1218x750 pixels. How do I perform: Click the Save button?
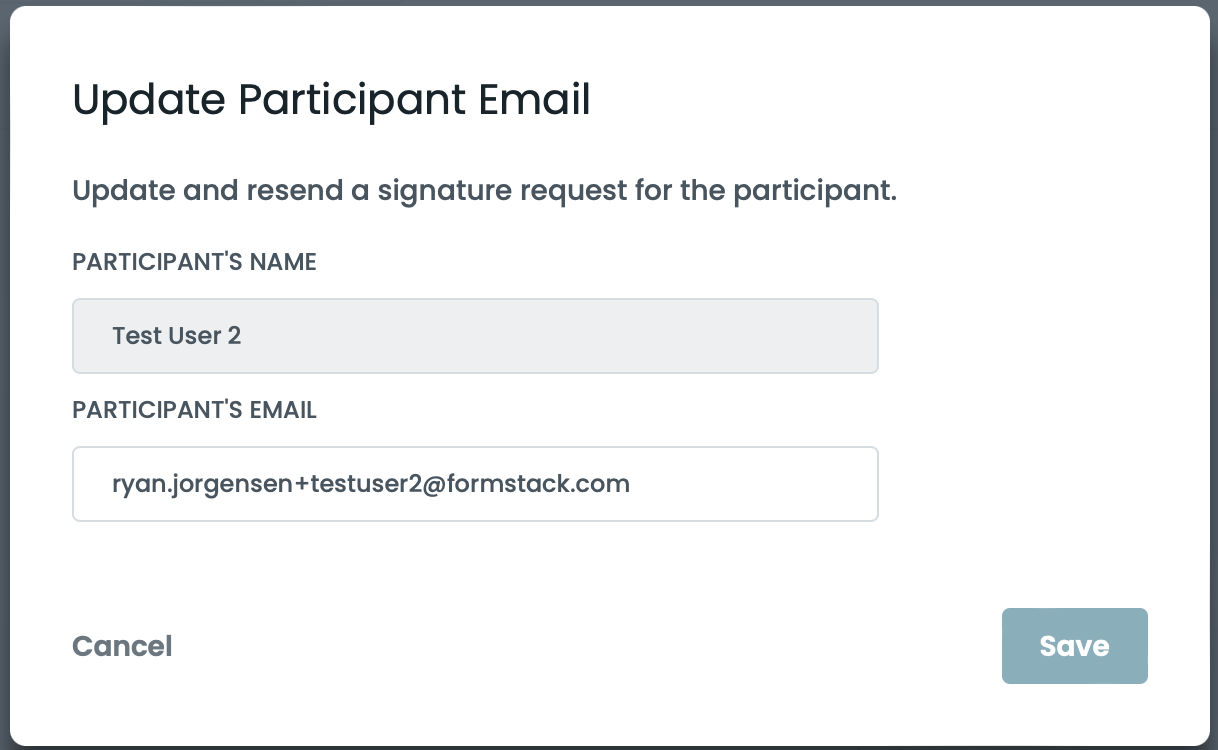pyautogui.click(x=1074, y=646)
